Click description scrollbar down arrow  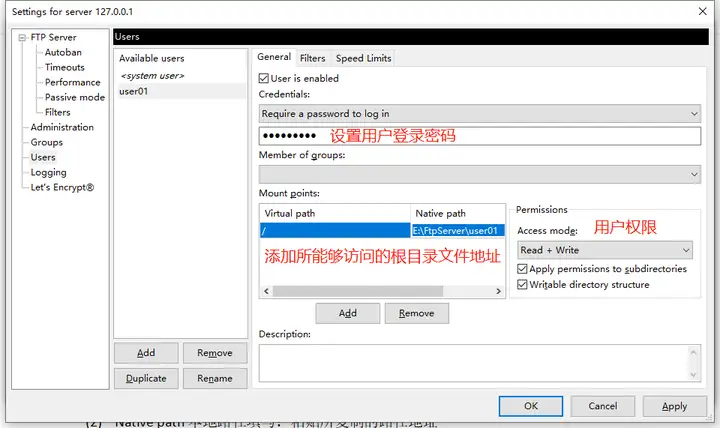coord(693,375)
